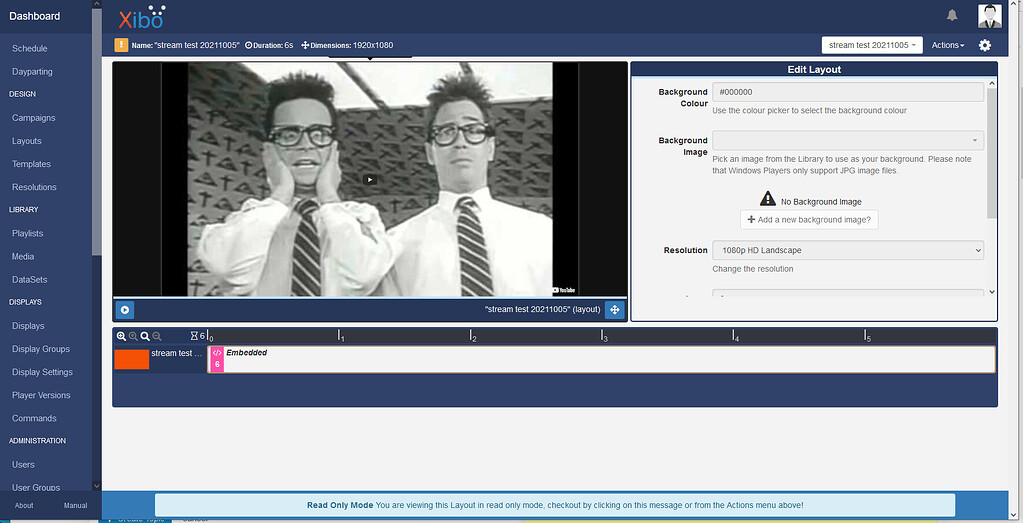Open Display Settings in the sidebar
Screen dimensions: 1023x523
(42, 372)
